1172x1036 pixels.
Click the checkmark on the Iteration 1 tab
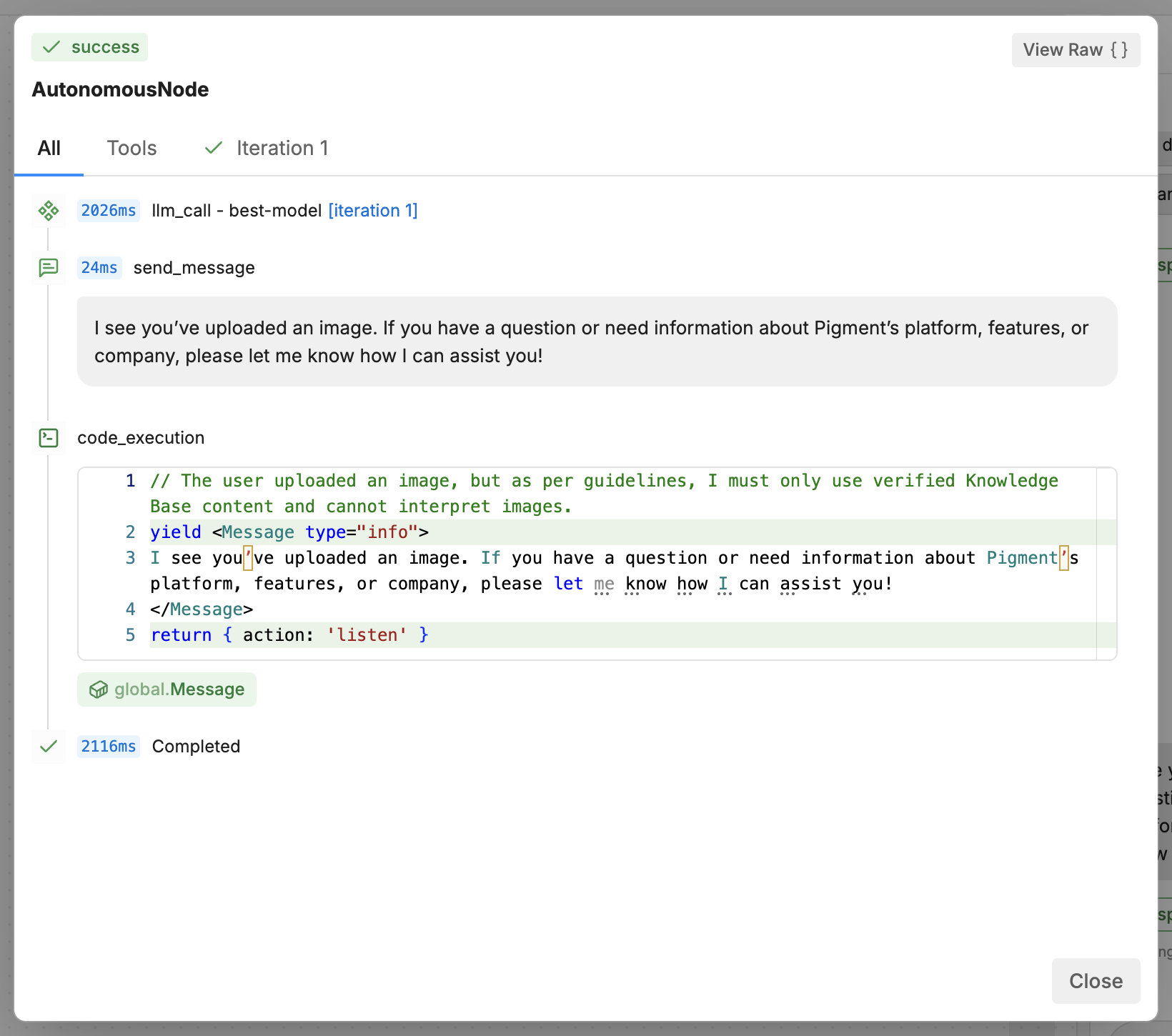click(x=213, y=147)
